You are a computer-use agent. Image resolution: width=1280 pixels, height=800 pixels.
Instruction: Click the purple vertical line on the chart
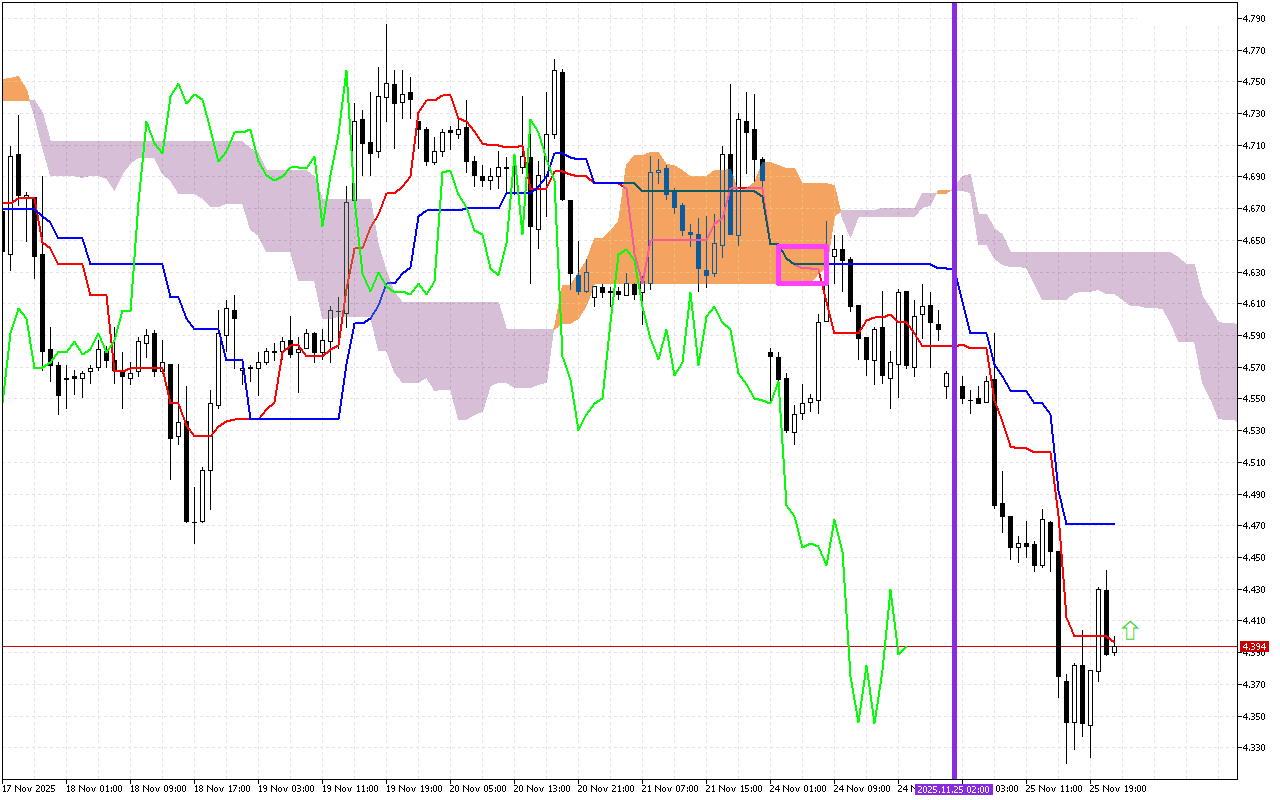(954, 400)
